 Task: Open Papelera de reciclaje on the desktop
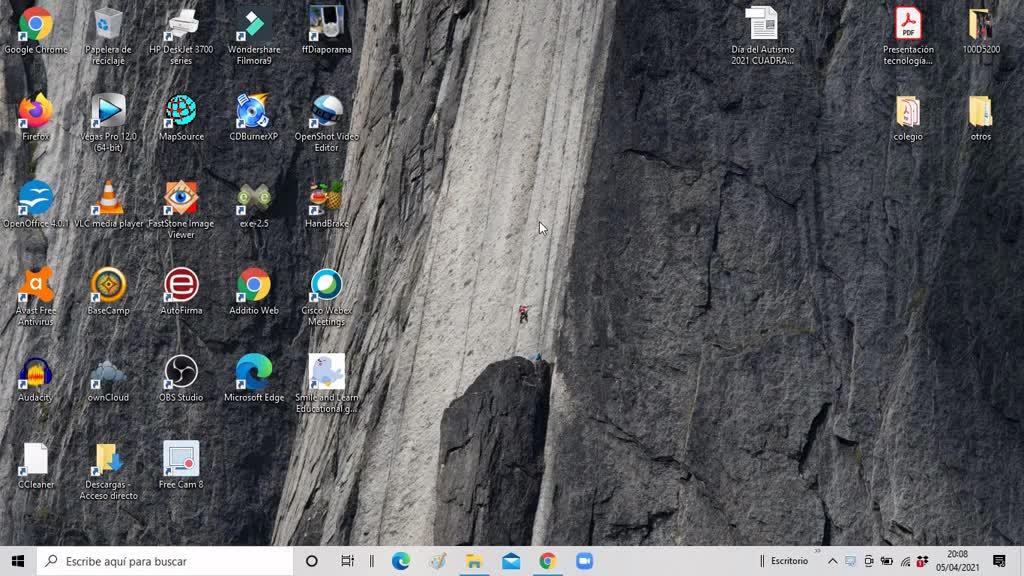[108, 36]
